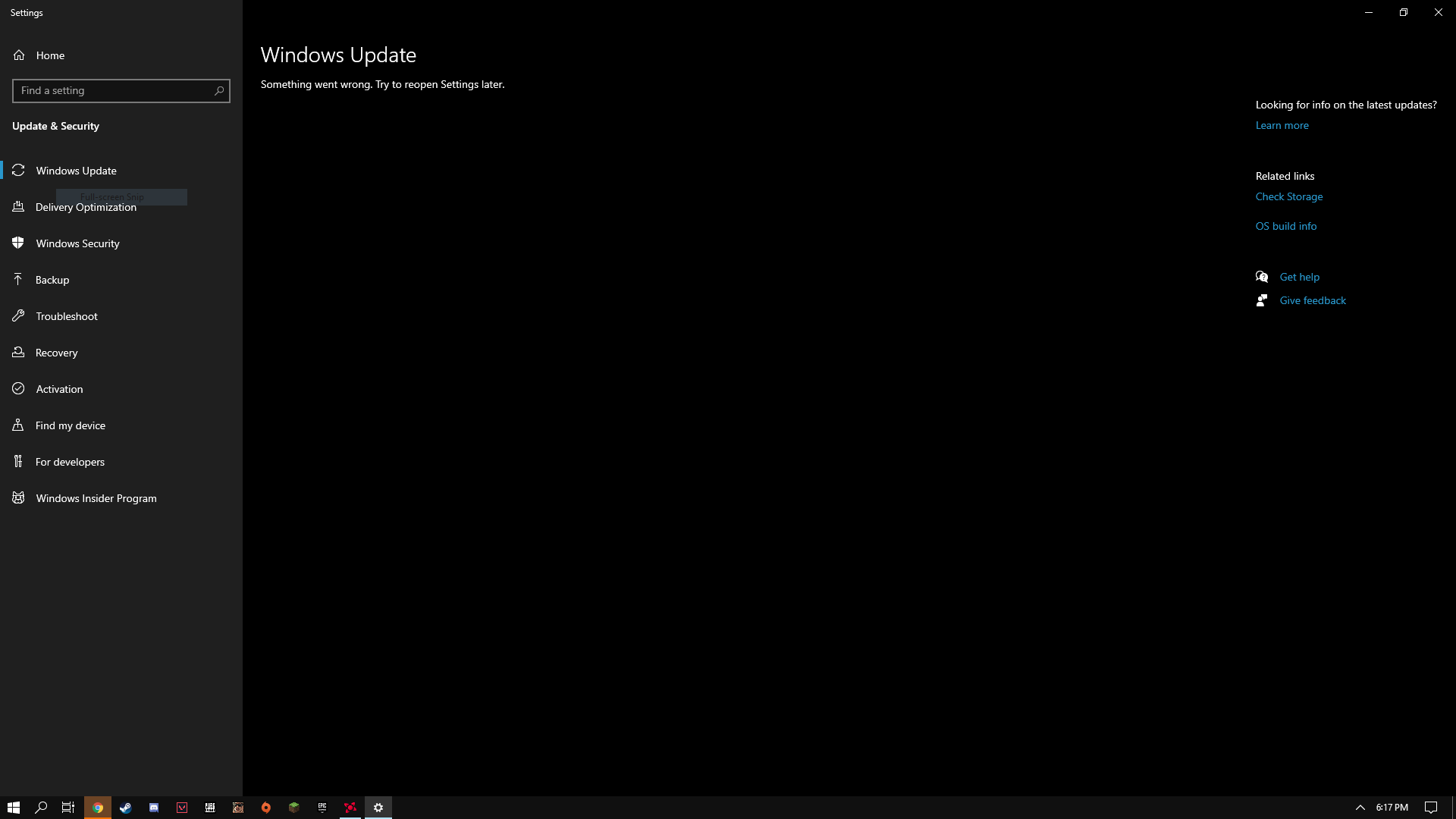1456x819 pixels.
Task: Restore down the Settings window
Action: (x=1404, y=12)
